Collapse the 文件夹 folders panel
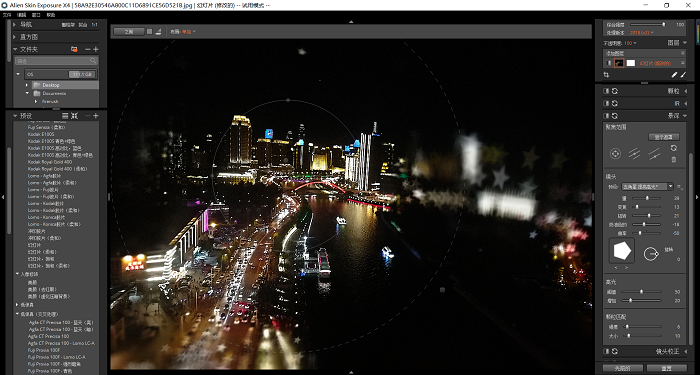 point(15,49)
